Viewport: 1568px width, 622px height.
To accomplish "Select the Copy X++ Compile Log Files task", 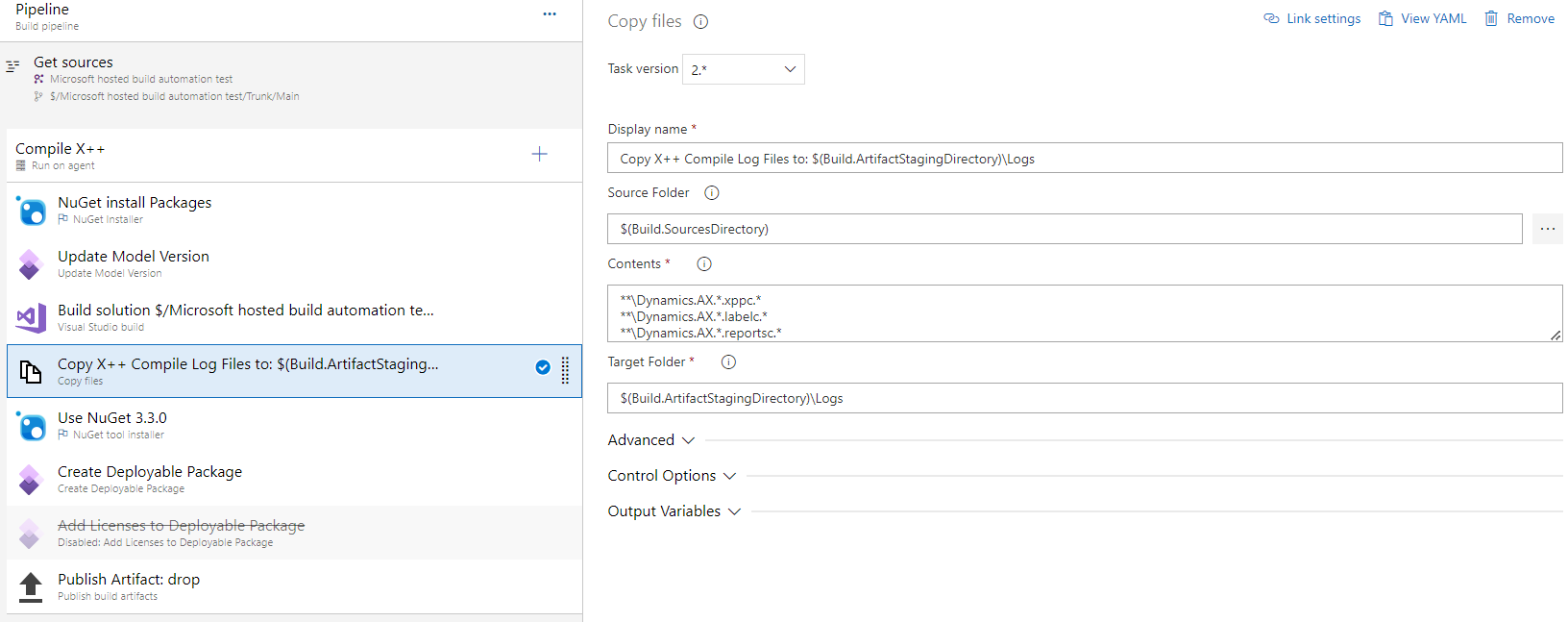I will coord(294,371).
